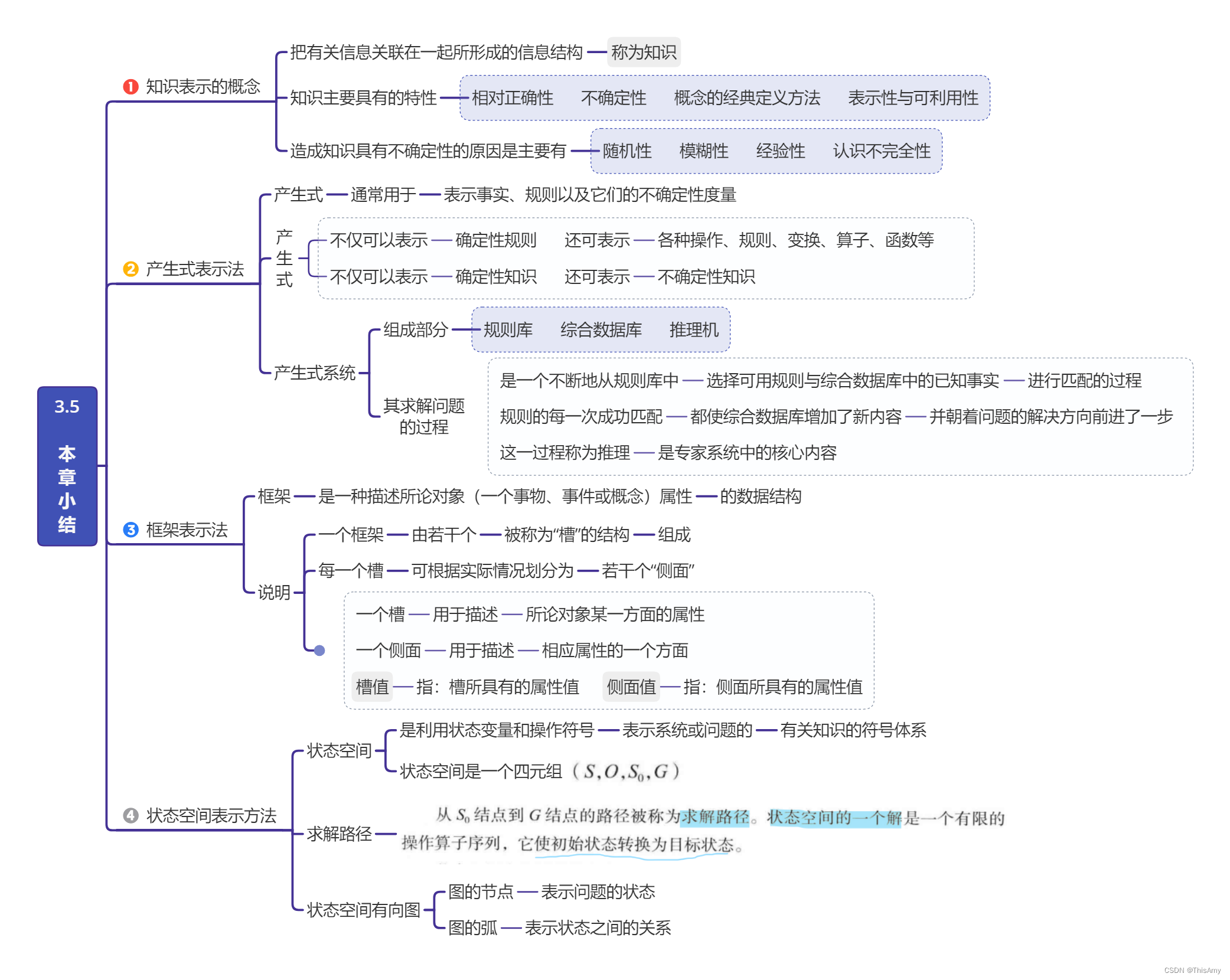Image resolution: width=1230 pixels, height=980 pixels.
Task: Click the 每一个槽 node
Action: [x=351, y=571]
